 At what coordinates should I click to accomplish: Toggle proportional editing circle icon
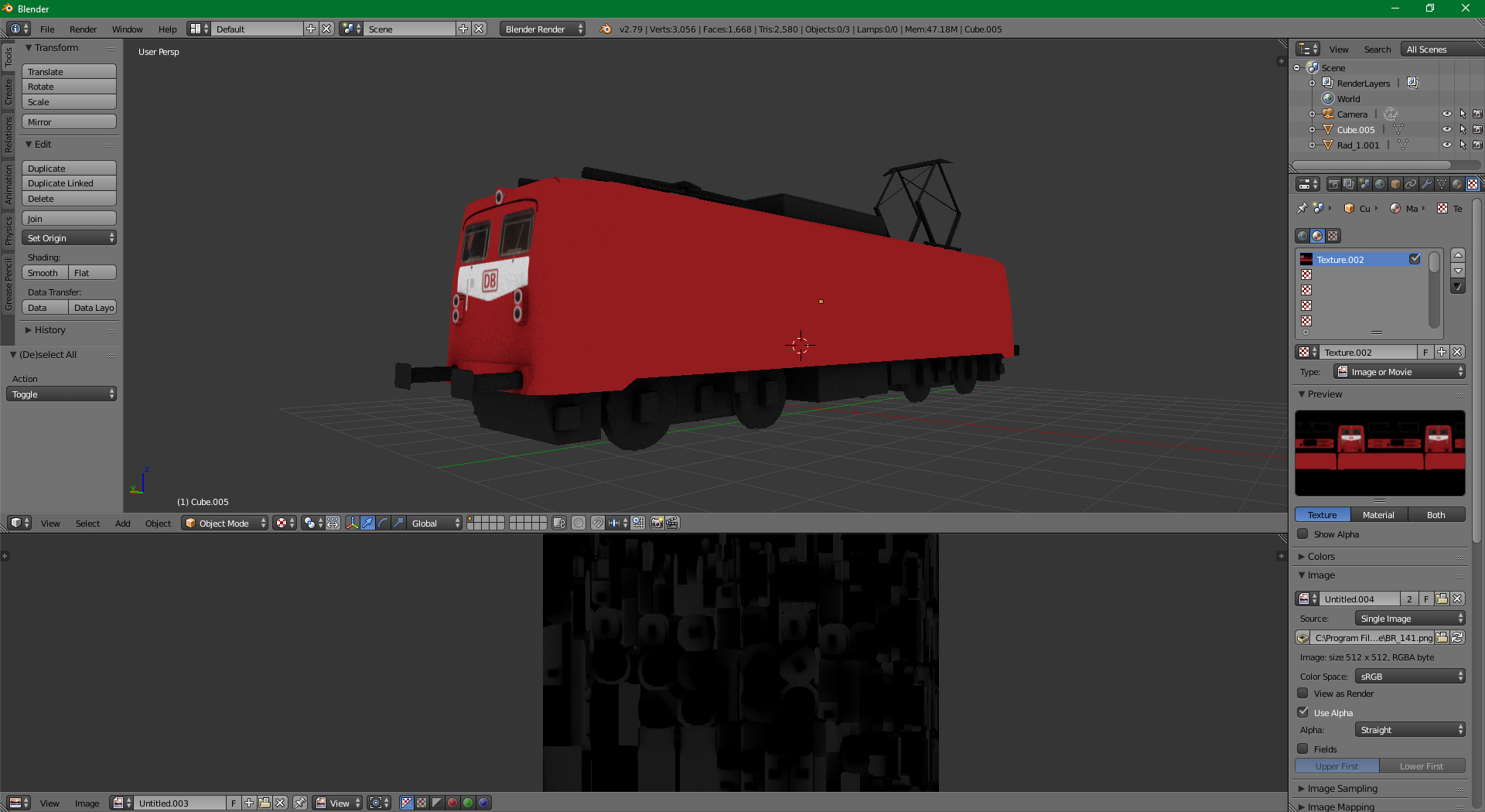pyautogui.click(x=579, y=524)
